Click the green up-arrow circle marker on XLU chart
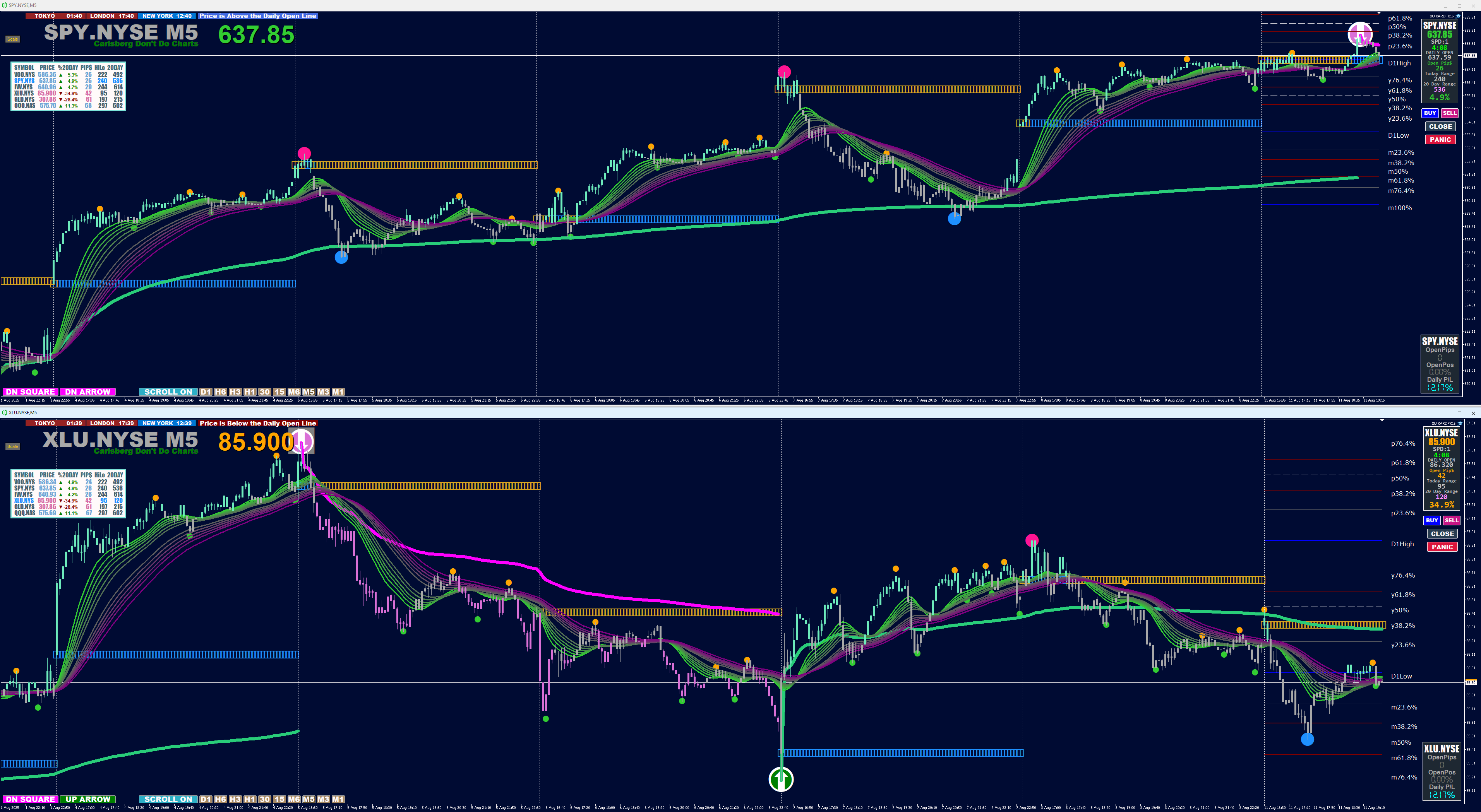This screenshot has height=812, width=1481. [781, 779]
